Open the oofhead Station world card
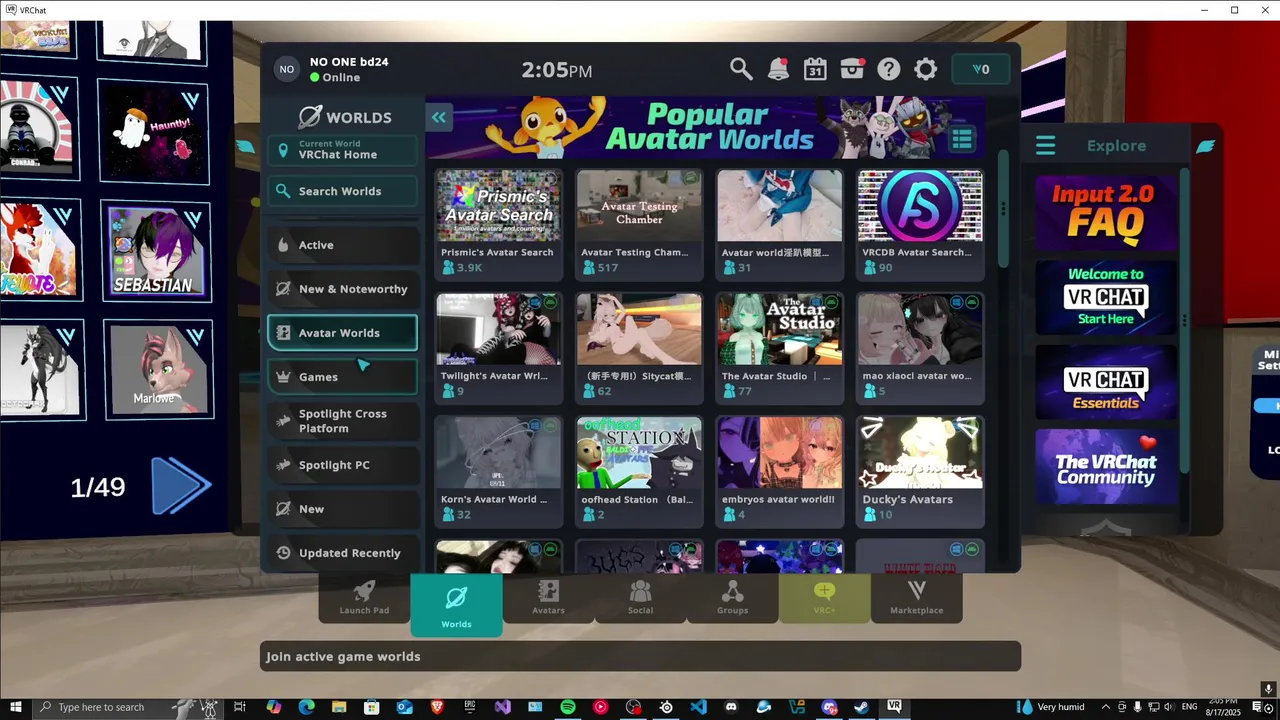The image size is (1280, 720). [x=639, y=472]
